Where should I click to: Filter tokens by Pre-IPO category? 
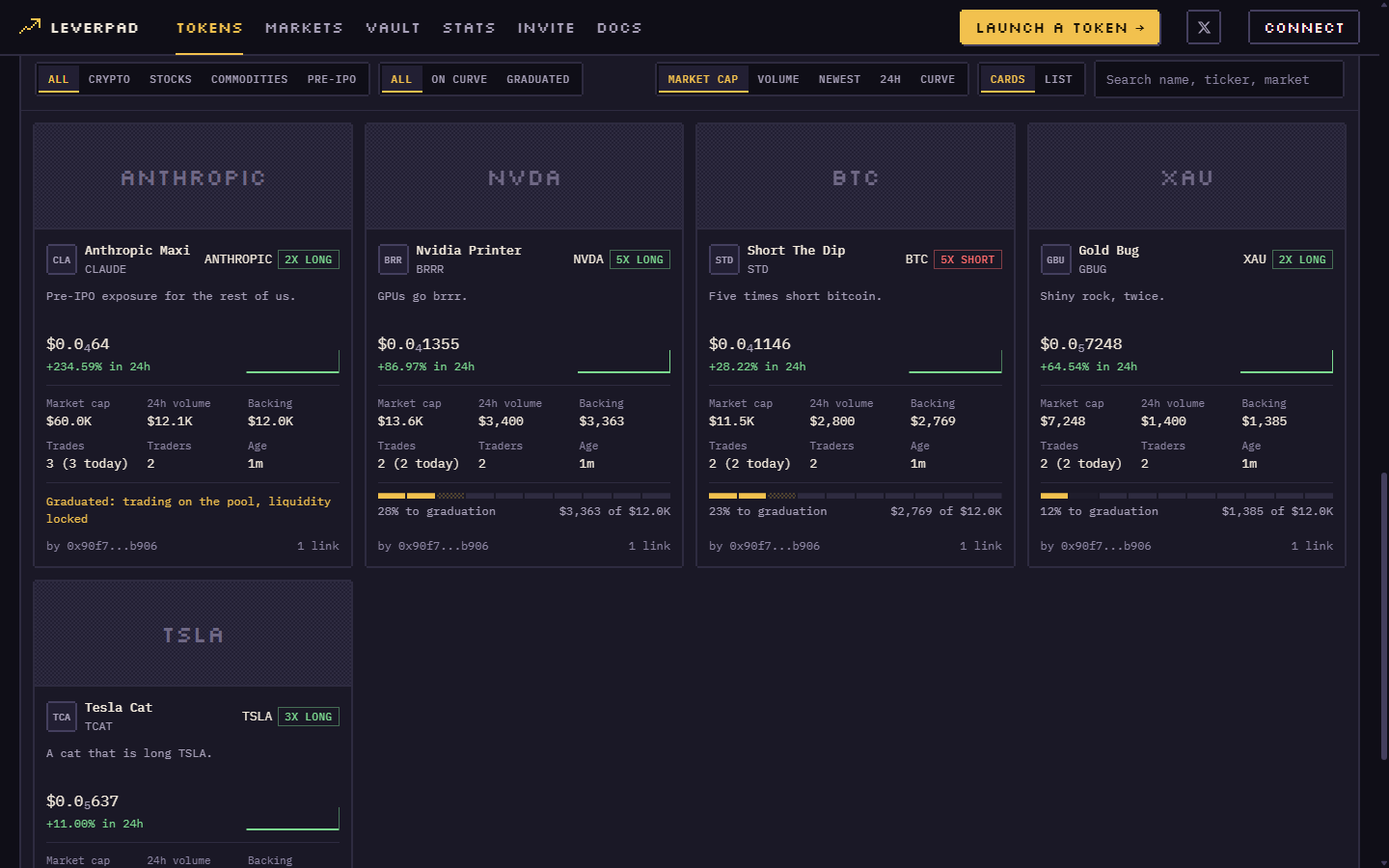click(332, 79)
